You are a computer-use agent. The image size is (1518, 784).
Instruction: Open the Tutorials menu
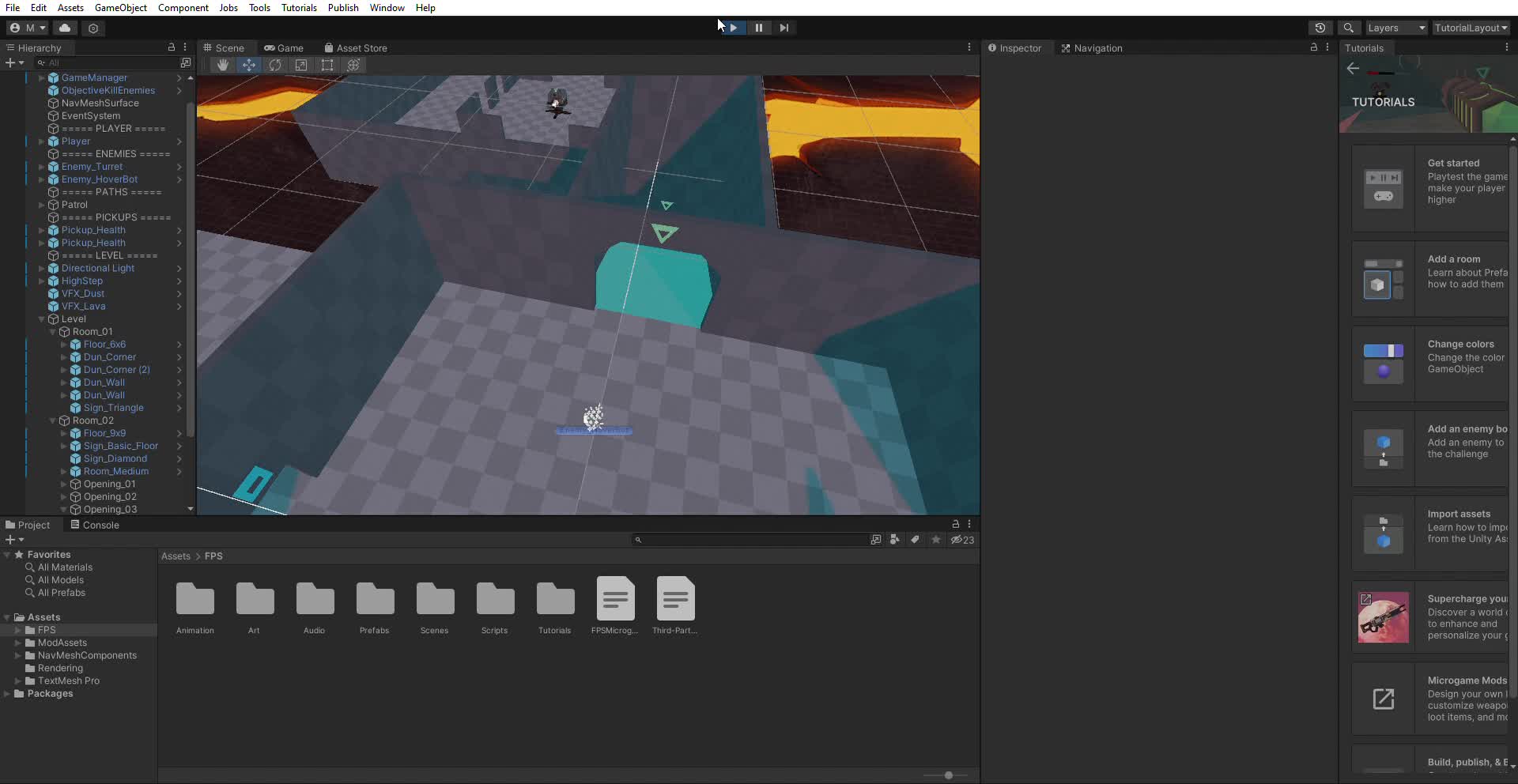pyautogui.click(x=299, y=8)
